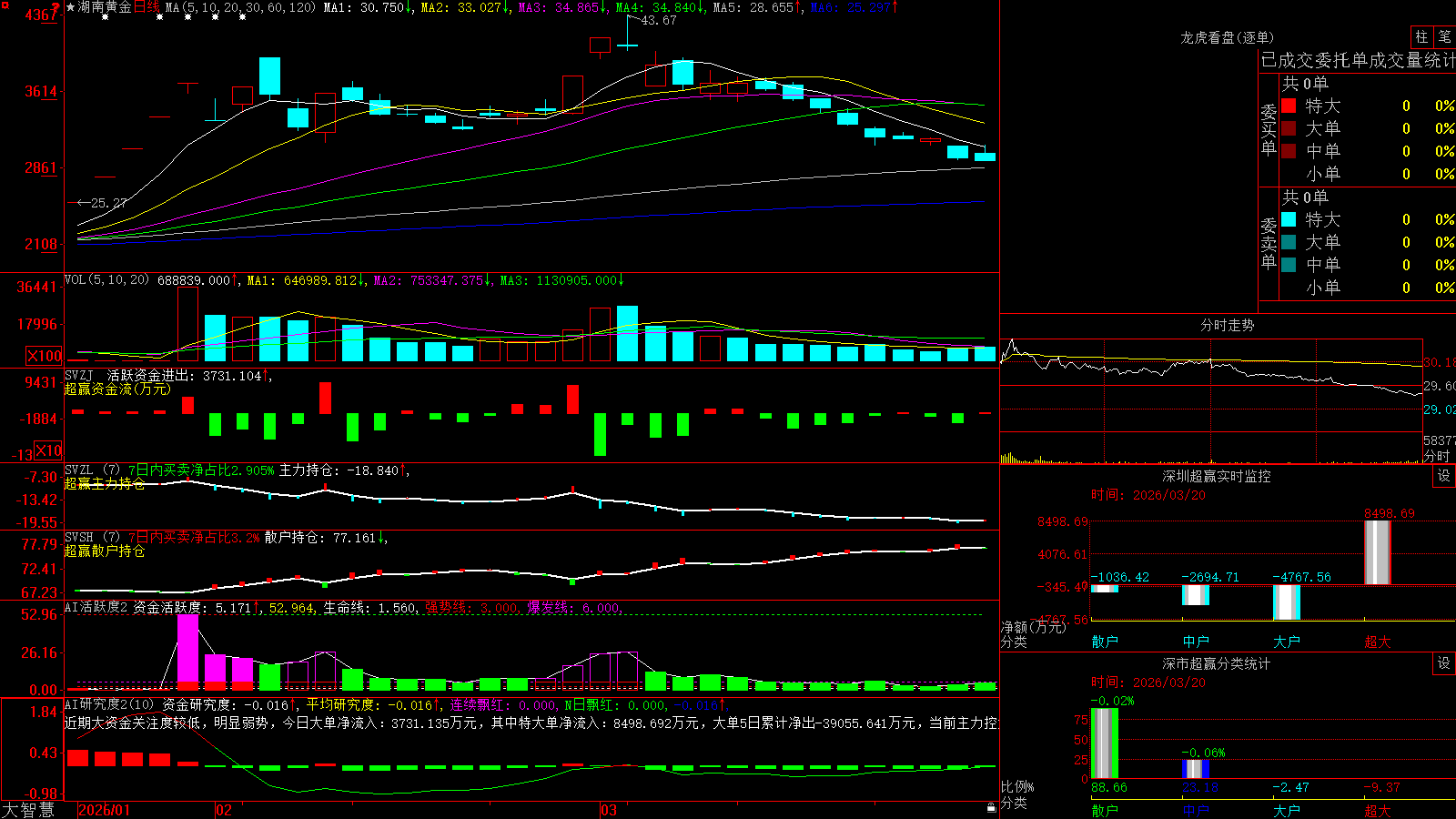Click the X10 scale box on SVZJ axis
Screen dimensions: 1456x819
(48, 450)
